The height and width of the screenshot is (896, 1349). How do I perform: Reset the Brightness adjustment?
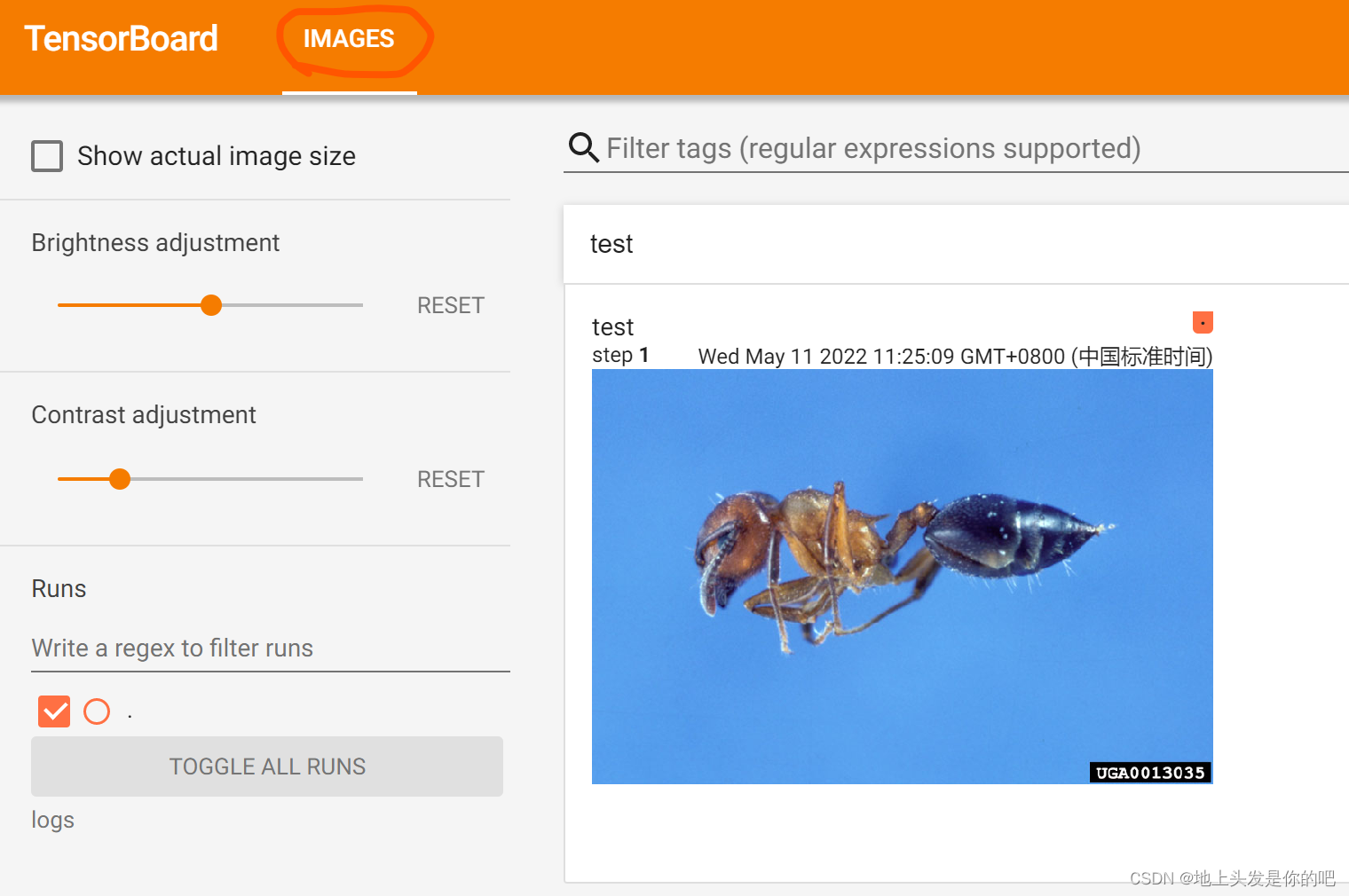(x=451, y=305)
